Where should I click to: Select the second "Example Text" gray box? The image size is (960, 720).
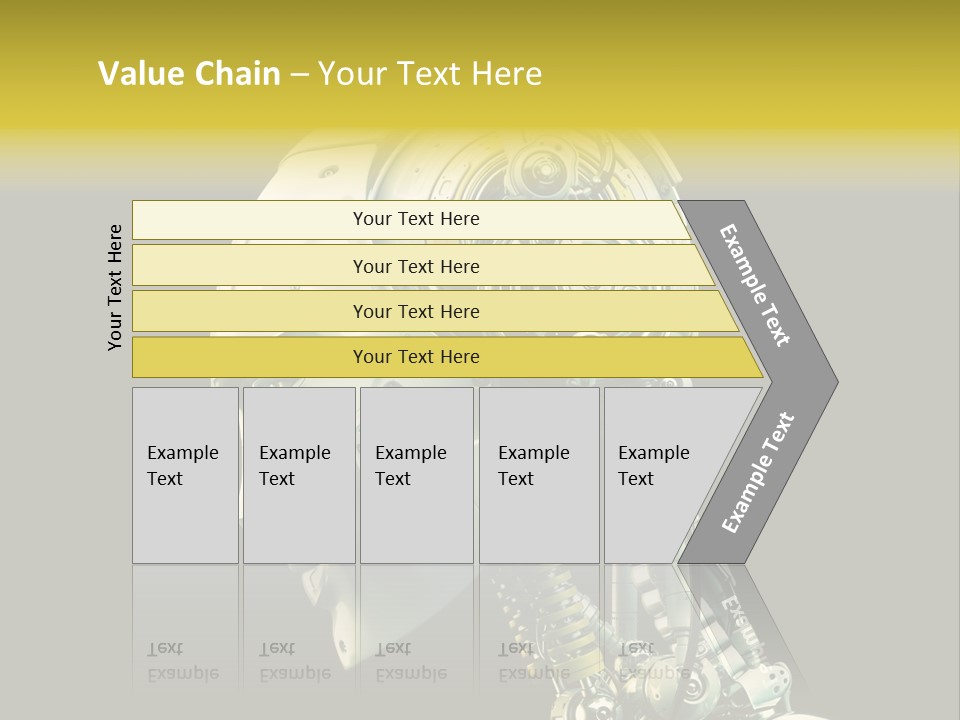[x=298, y=475]
